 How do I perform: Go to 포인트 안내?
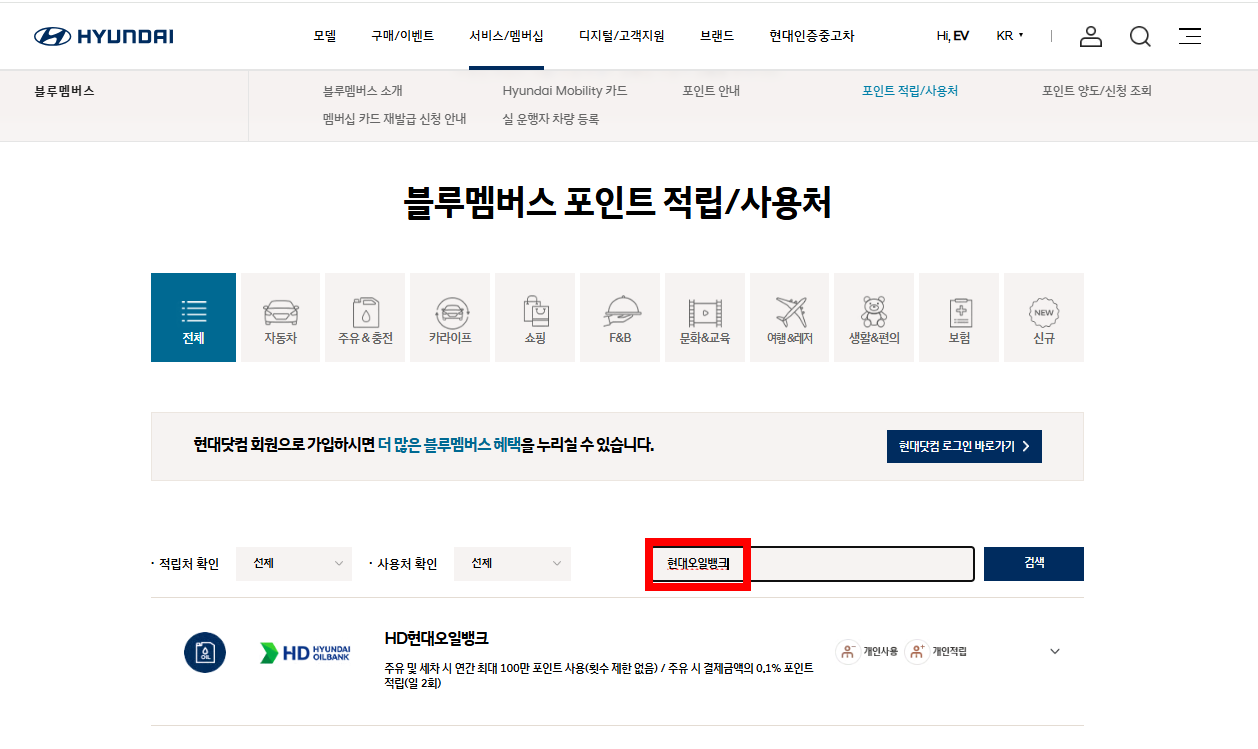711,91
